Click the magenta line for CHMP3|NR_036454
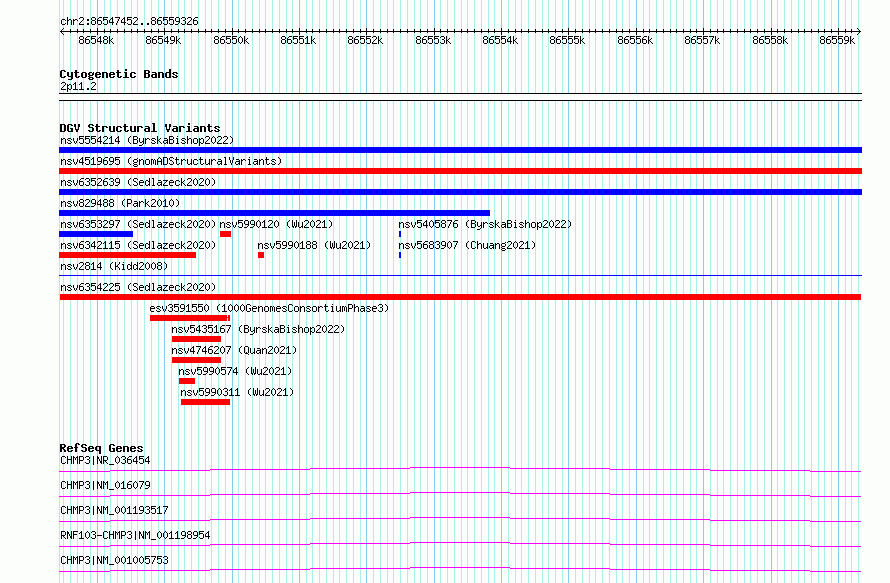The height and width of the screenshot is (583, 890). [460, 469]
